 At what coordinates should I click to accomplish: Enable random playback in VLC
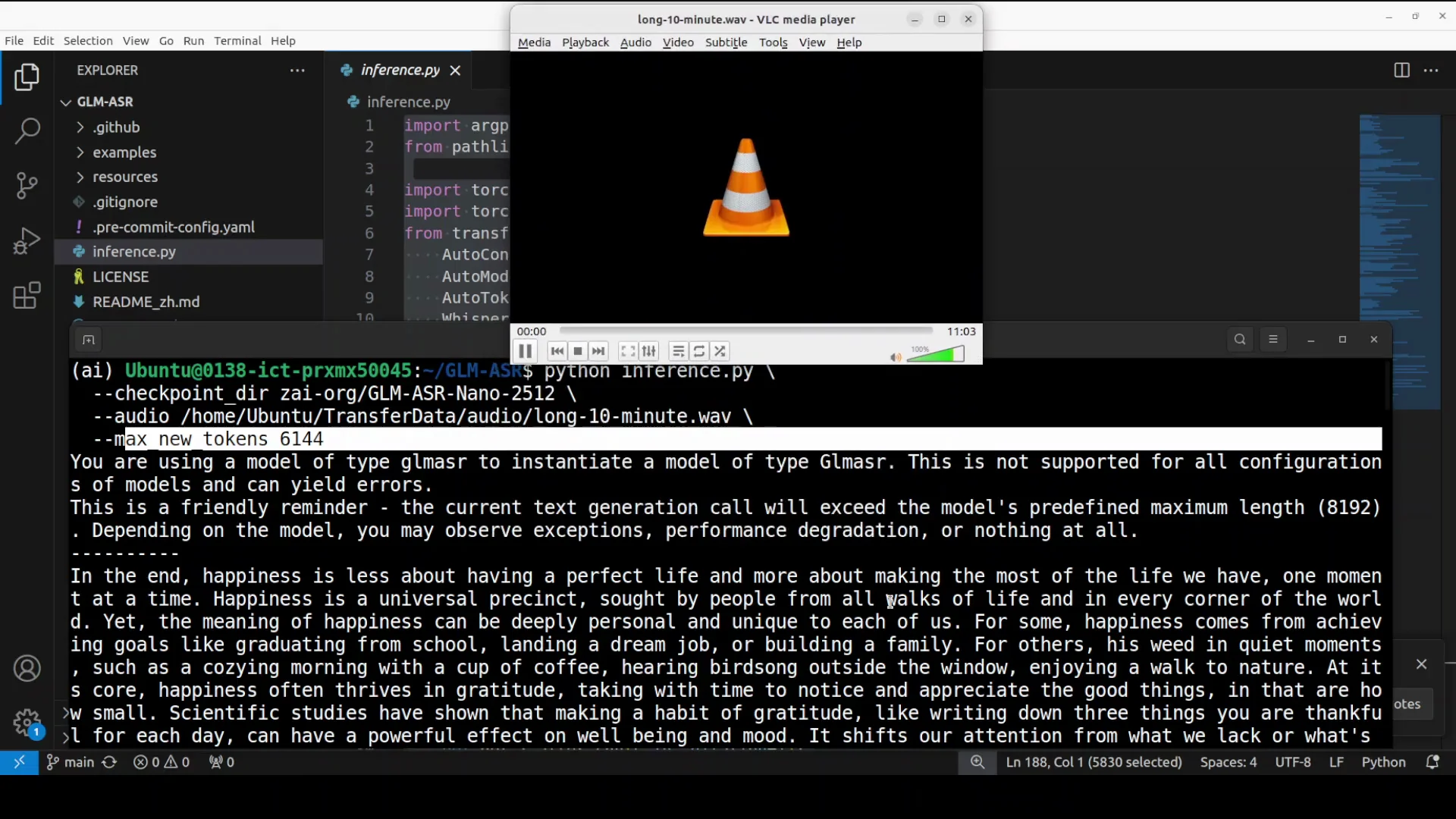[720, 351]
